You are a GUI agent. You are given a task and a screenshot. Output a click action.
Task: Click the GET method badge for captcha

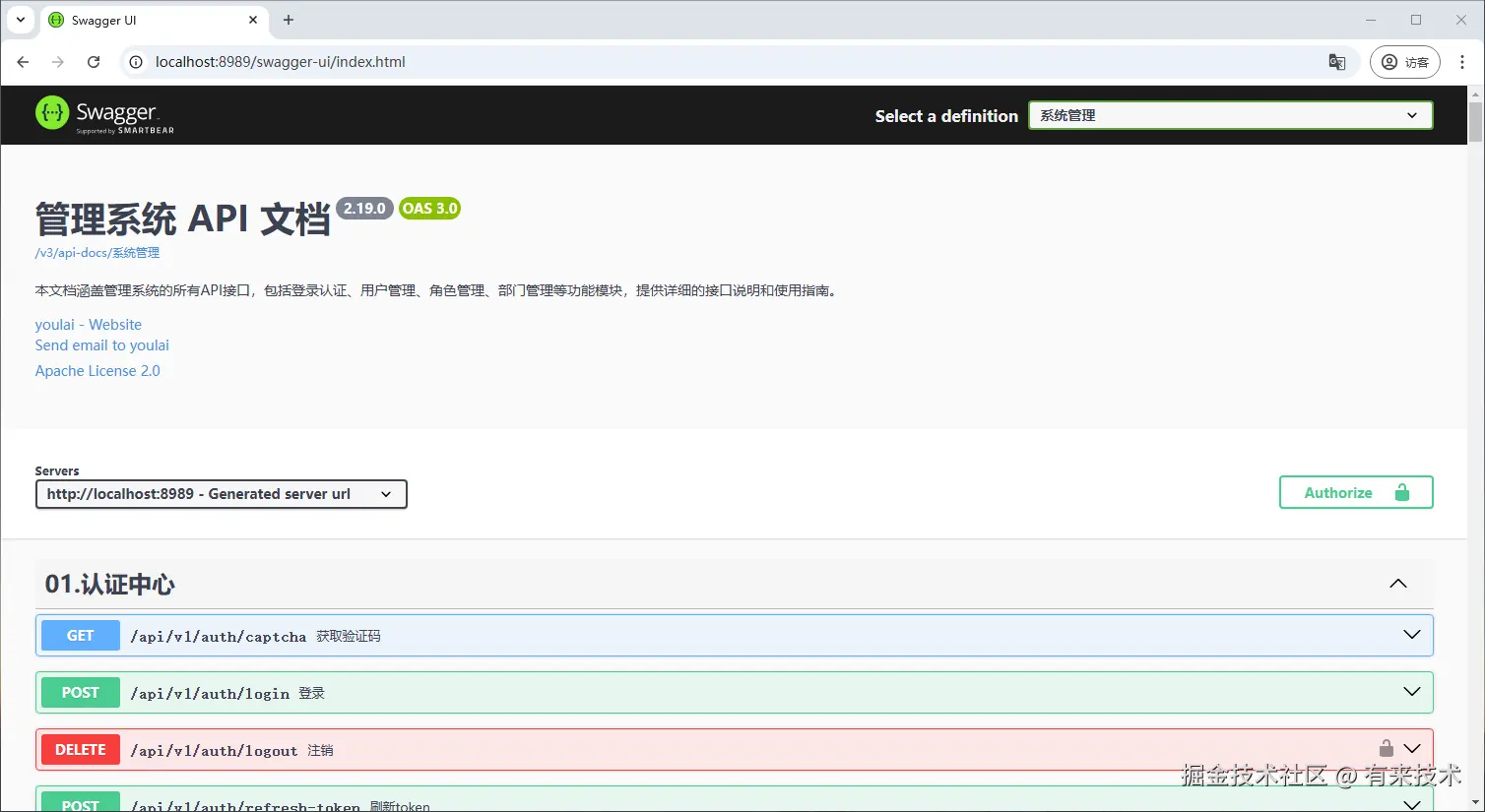pos(81,636)
